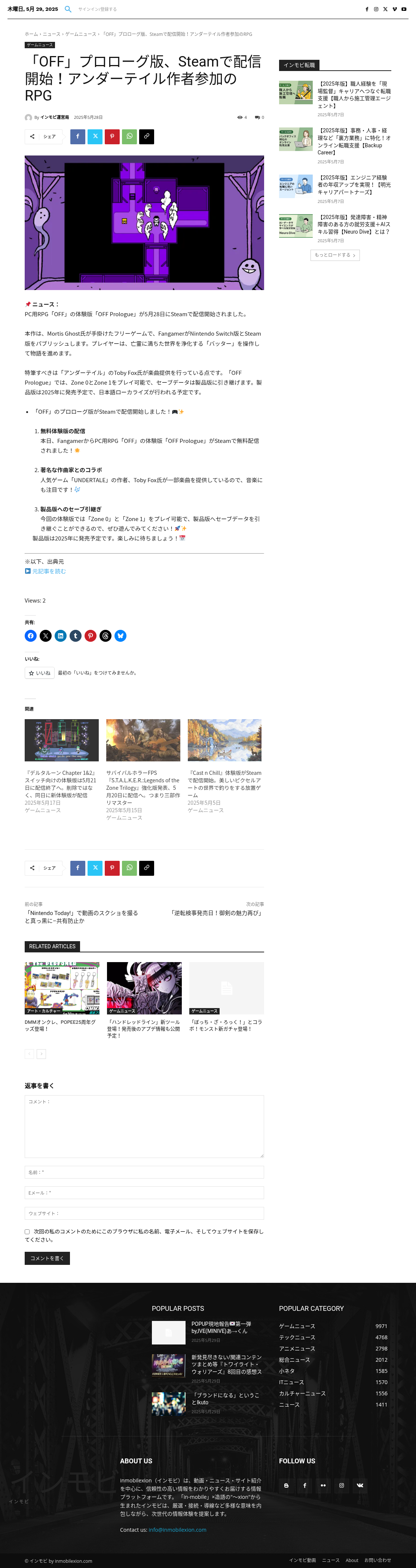This screenshot has height=1568, width=416.
Task: Share article via WhatsApp top button
Action: click(x=129, y=136)
